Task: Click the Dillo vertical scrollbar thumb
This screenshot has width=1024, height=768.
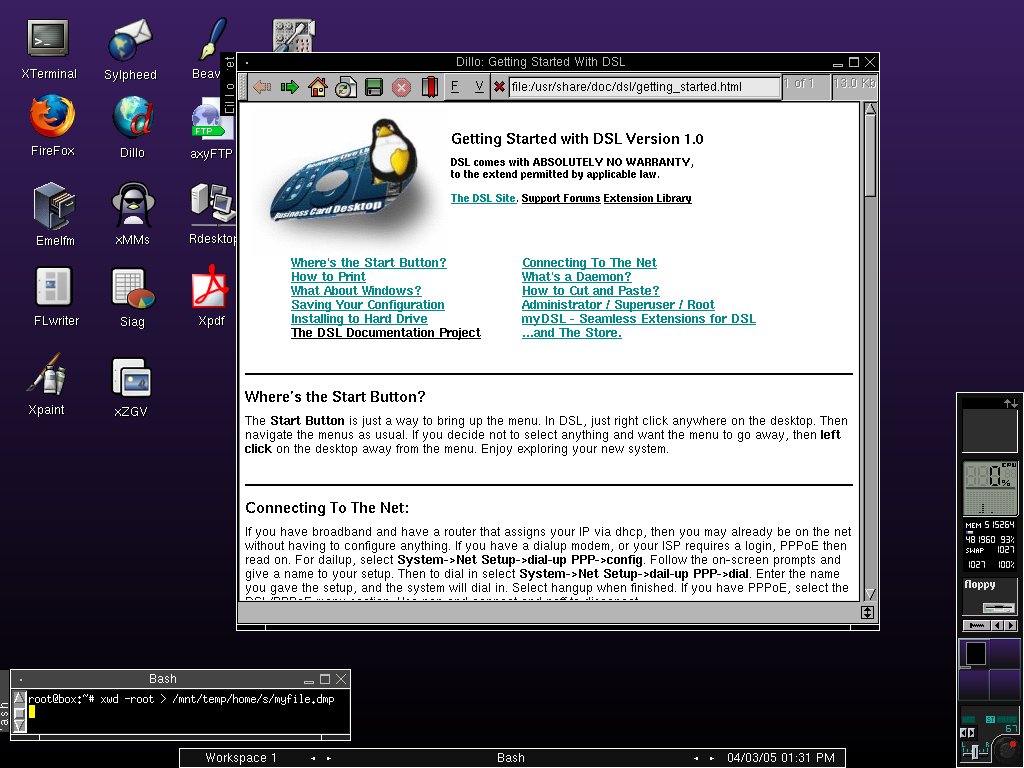Action: coord(870,157)
